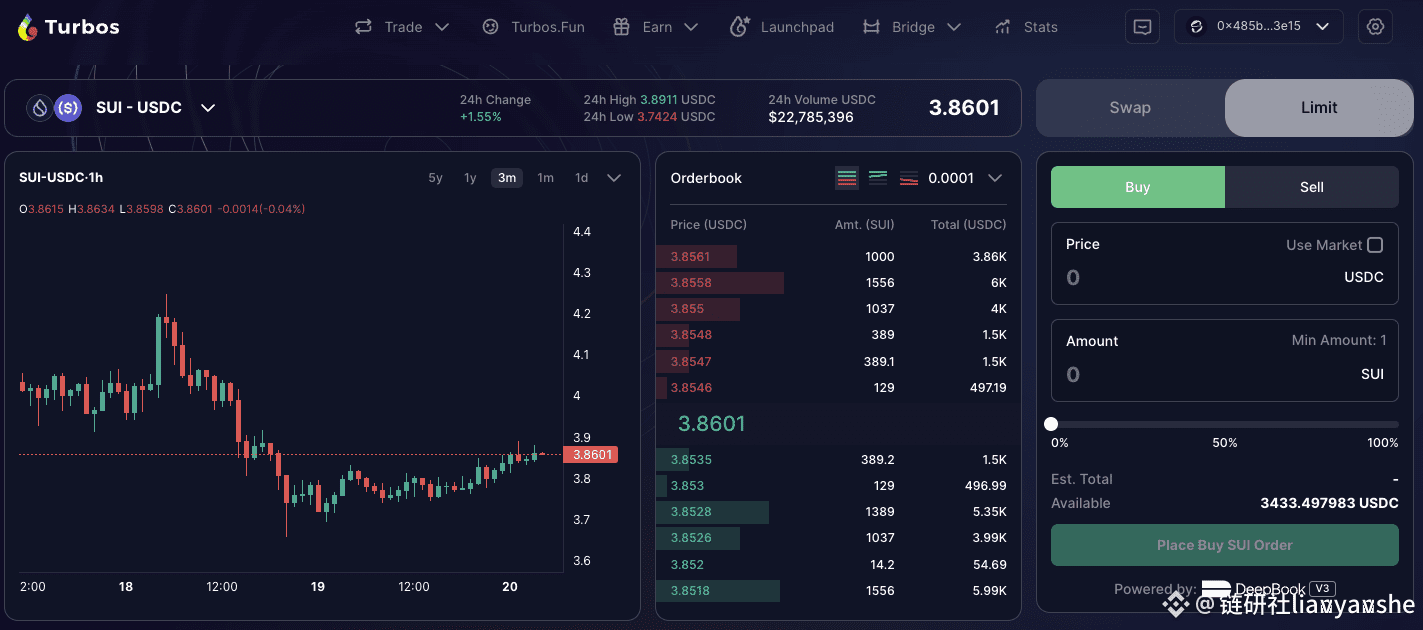This screenshot has height=630, width=1423.
Task: Expand the Earn menu chevron
Action: (692, 27)
